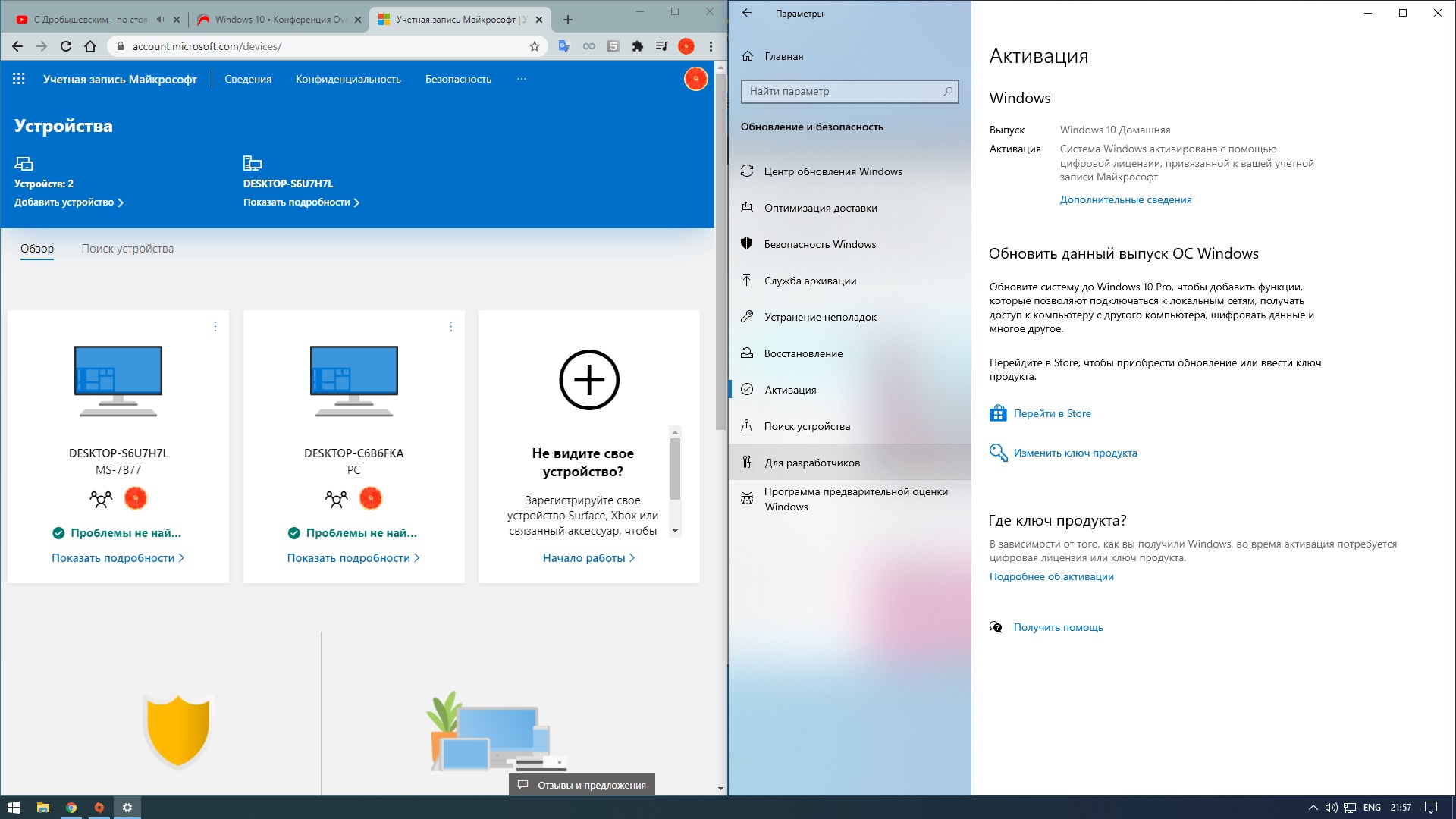Open Chrome extensions puzzle icon

[637, 46]
